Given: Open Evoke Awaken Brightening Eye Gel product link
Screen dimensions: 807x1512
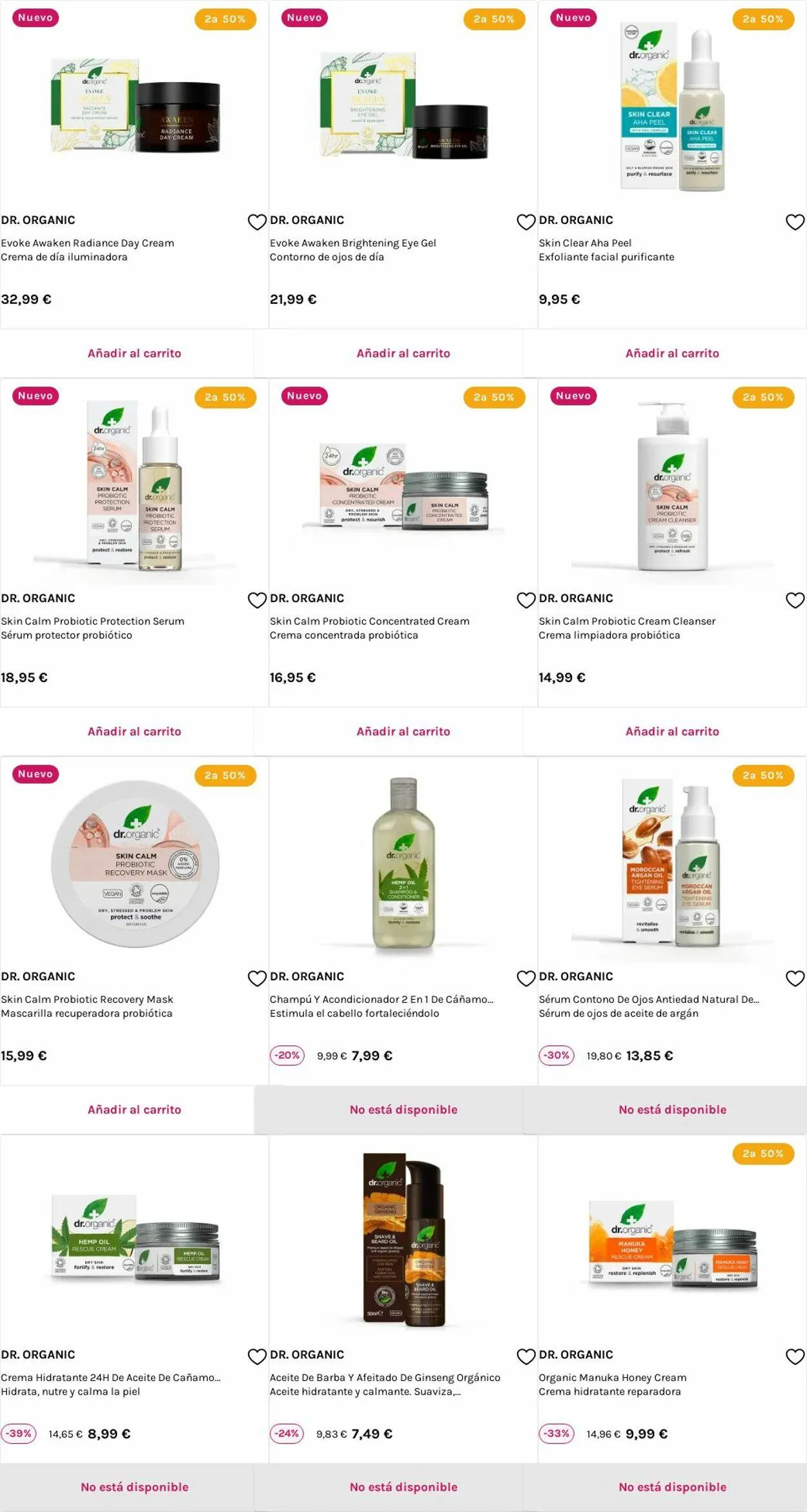Looking at the screenshot, I should point(353,243).
